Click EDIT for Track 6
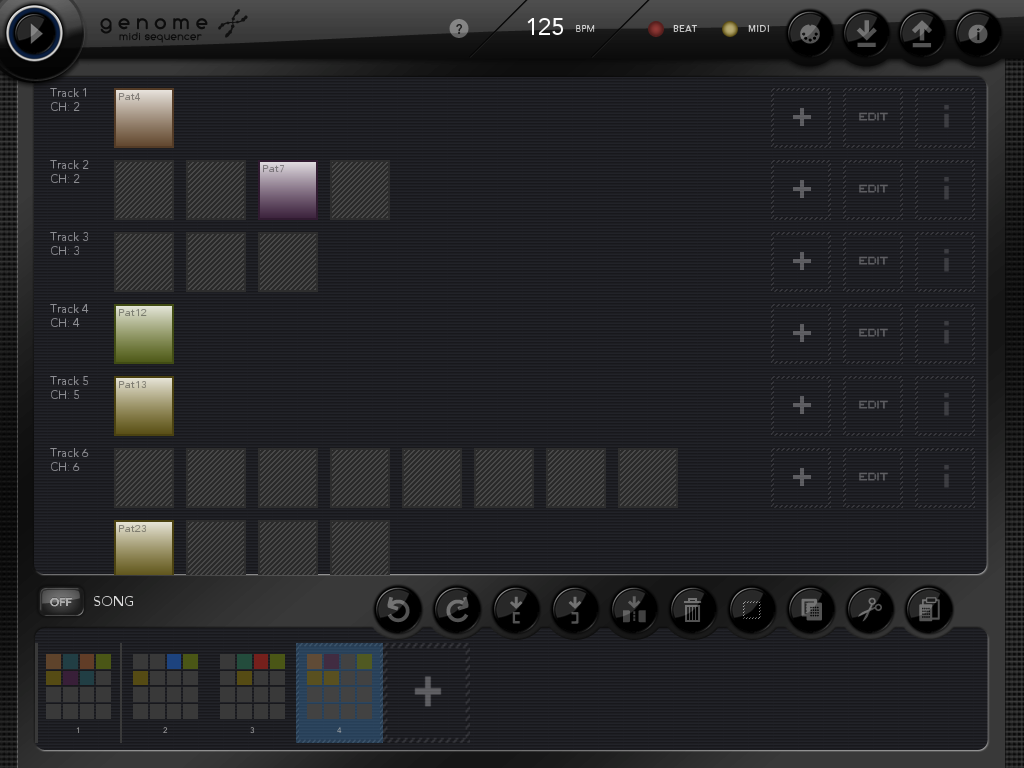Image resolution: width=1024 pixels, height=768 pixels. 873,477
